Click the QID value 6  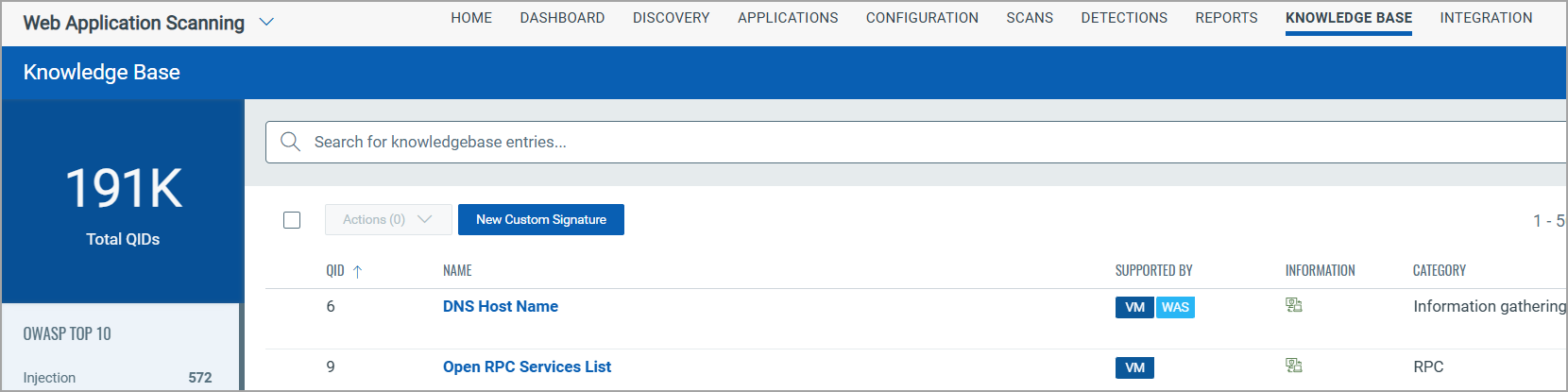tap(331, 306)
